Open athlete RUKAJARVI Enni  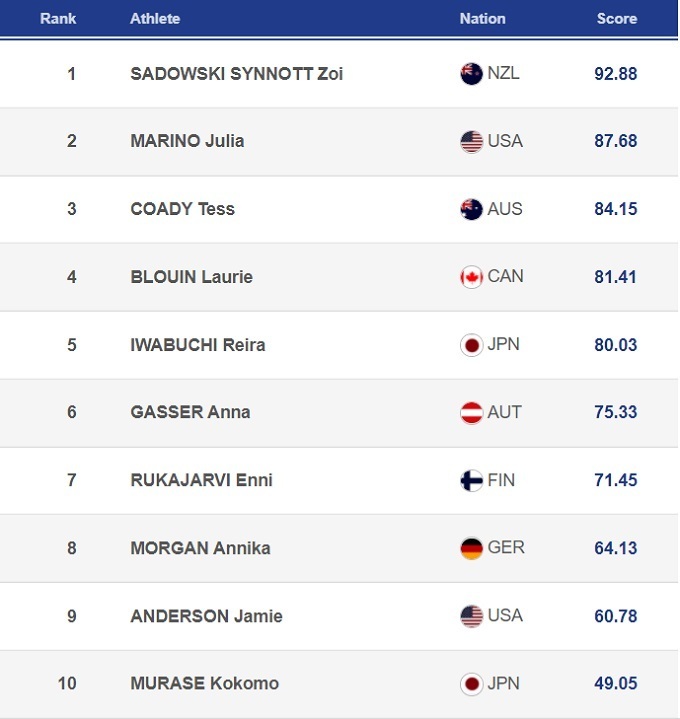201,480
